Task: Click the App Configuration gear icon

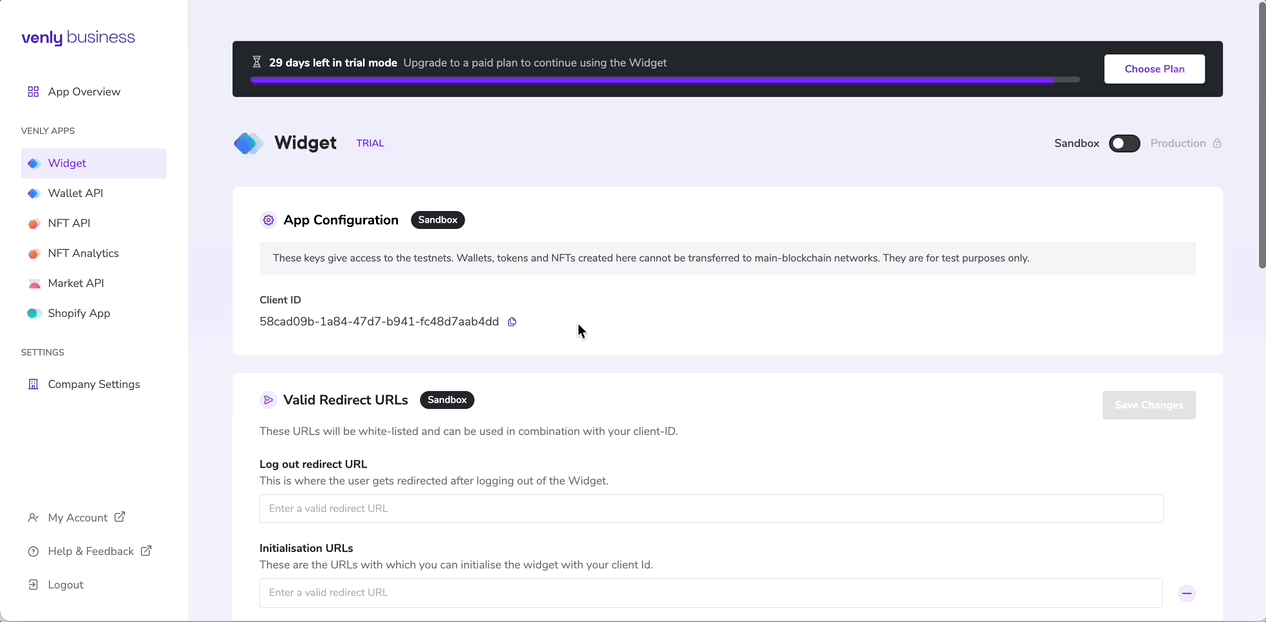Action: 268,220
